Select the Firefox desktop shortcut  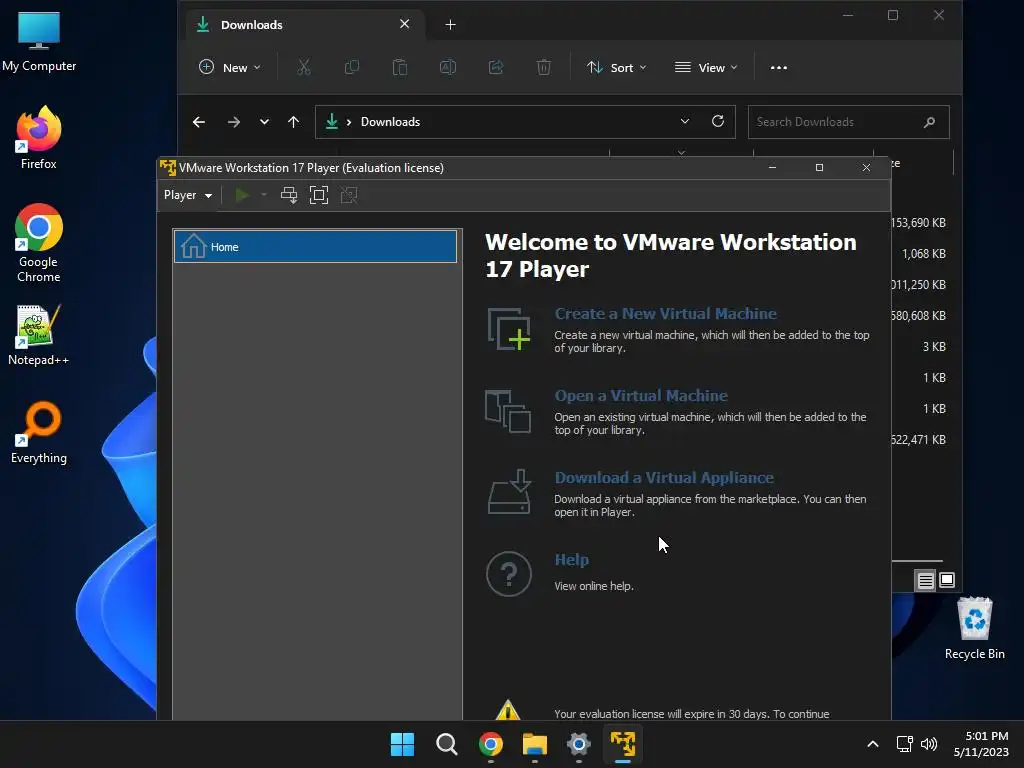click(39, 138)
